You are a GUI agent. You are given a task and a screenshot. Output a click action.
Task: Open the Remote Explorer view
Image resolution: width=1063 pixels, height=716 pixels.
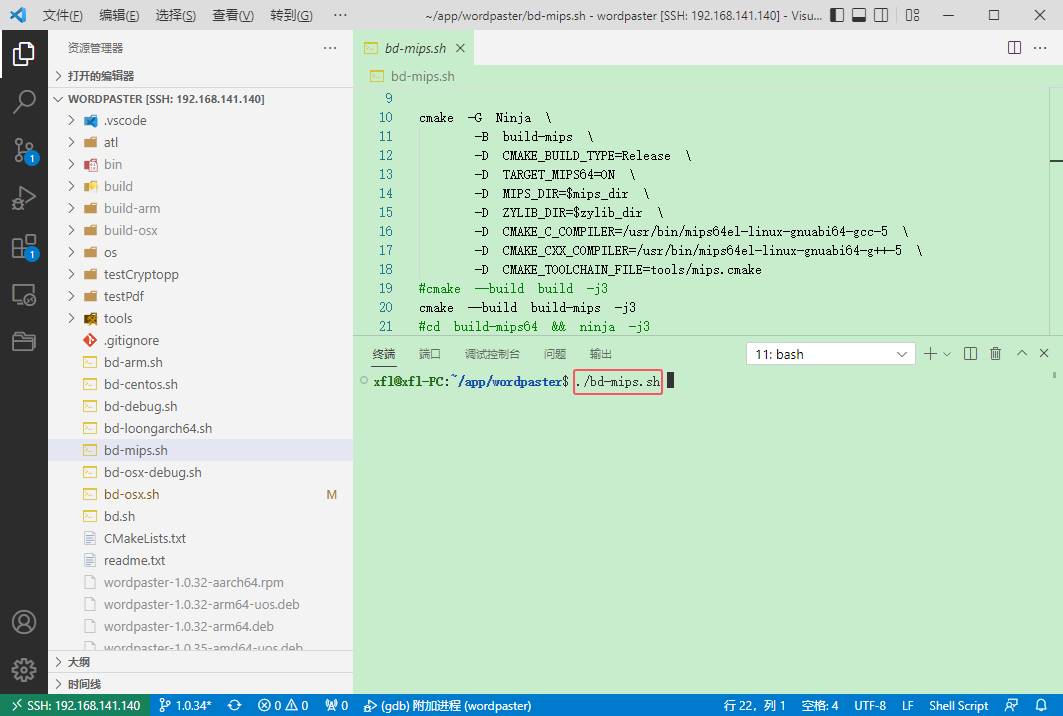tap(24, 295)
